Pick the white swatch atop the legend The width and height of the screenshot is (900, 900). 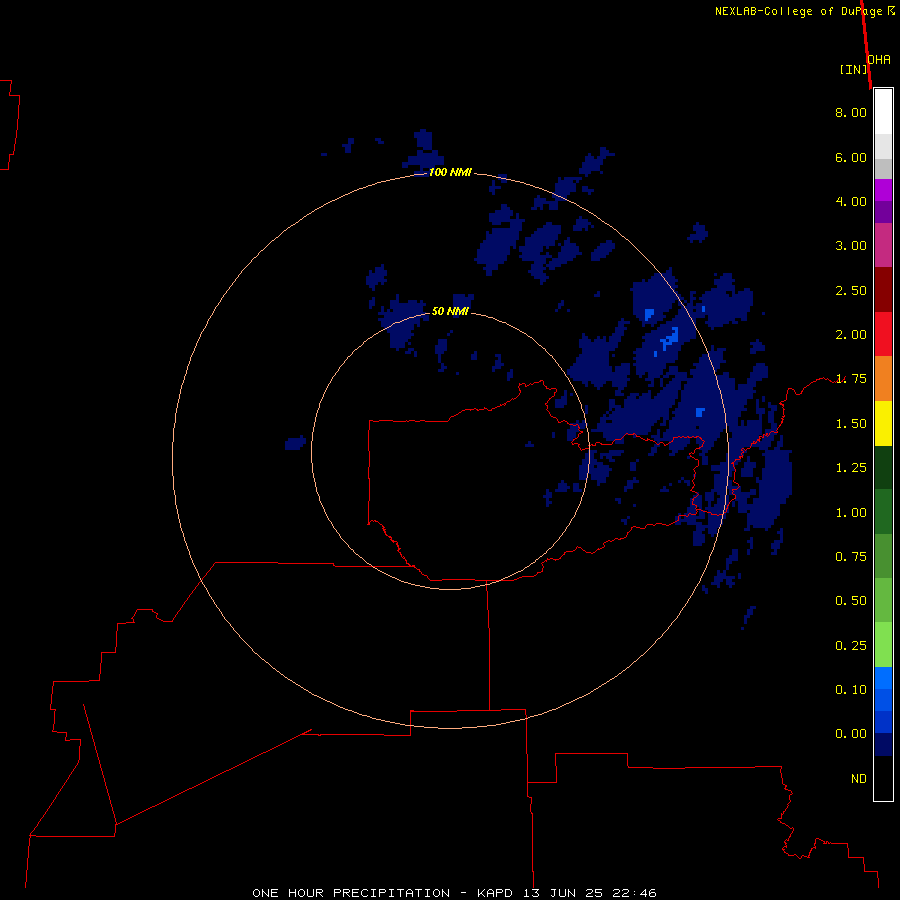pos(883,112)
